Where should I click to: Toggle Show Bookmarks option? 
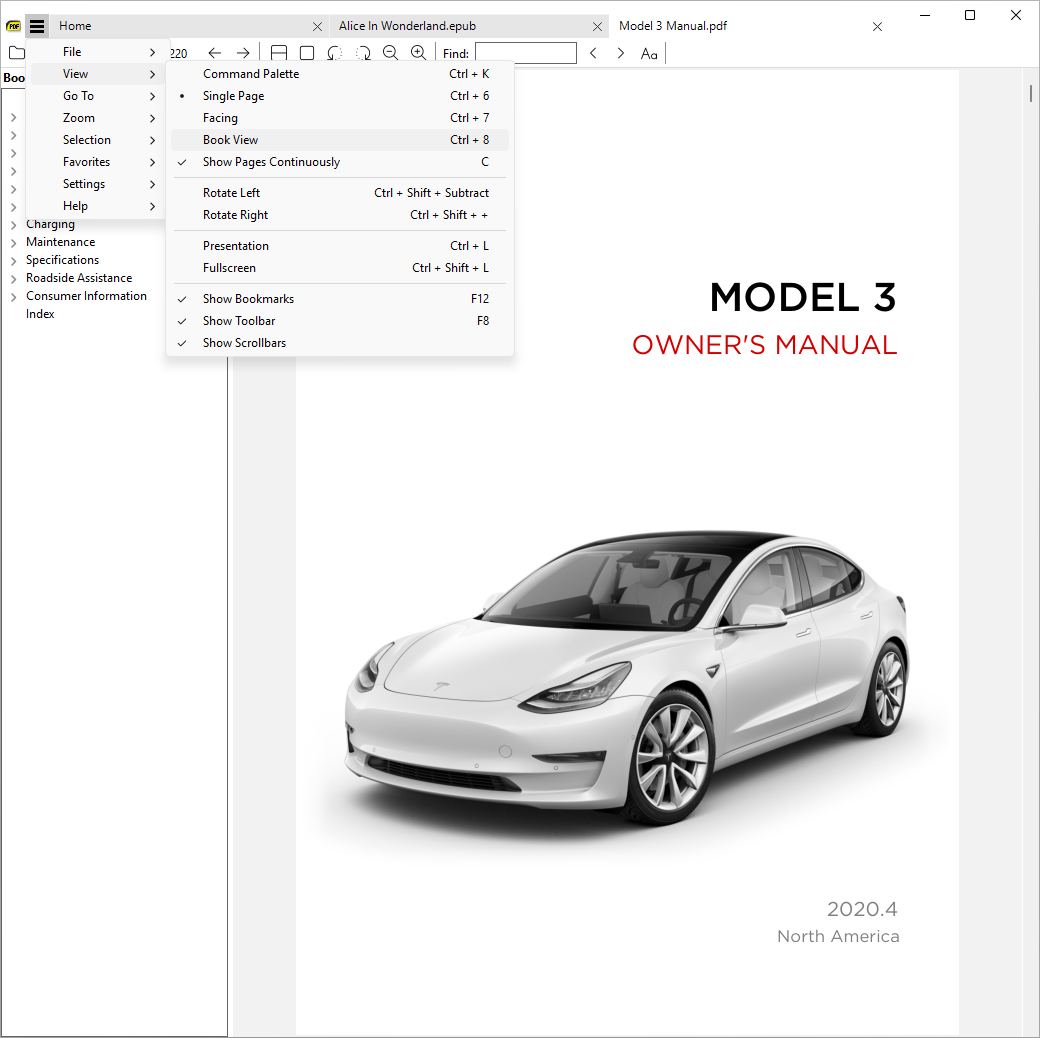pyautogui.click(x=340, y=299)
